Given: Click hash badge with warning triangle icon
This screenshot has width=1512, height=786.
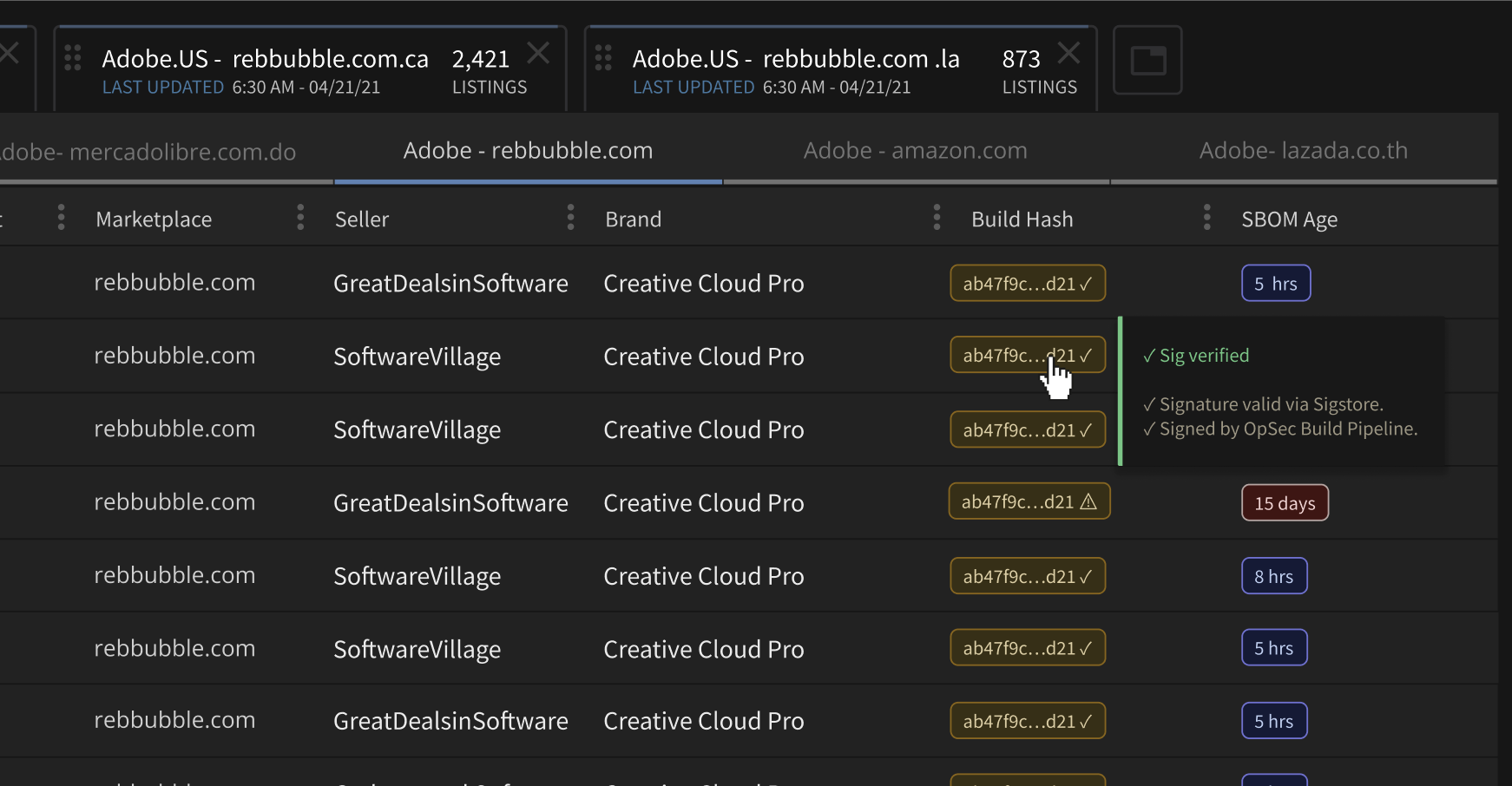Looking at the screenshot, I should point(1029,501).
